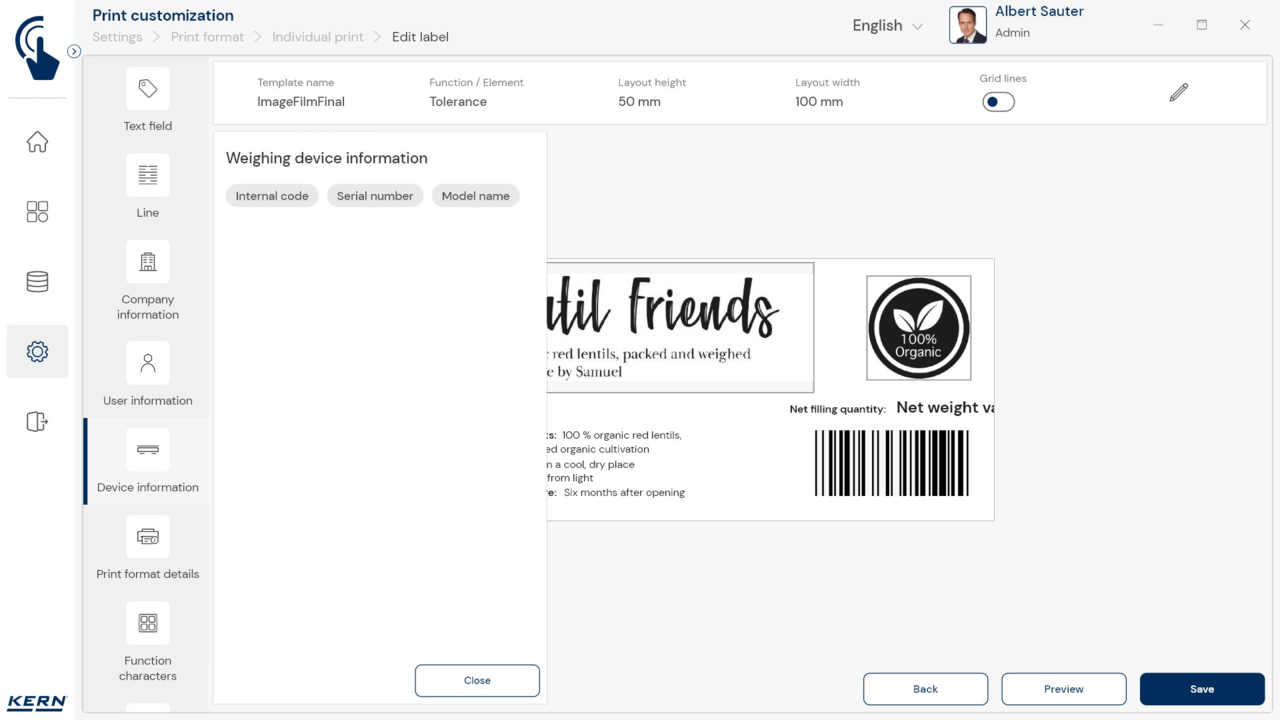Close the Weighing device information panel

pyautogui.click(x=477, y=681)
